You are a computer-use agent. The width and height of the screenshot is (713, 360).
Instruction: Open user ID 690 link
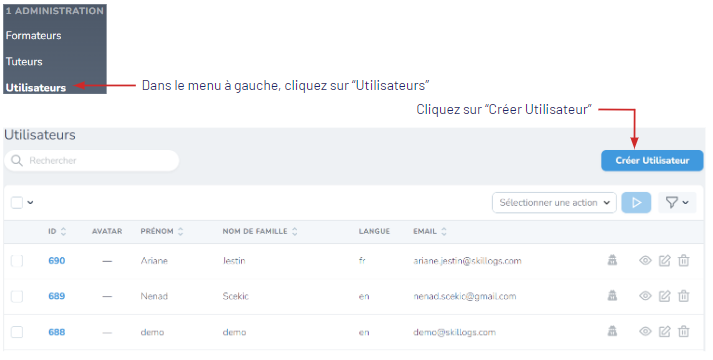coord(57,261)
